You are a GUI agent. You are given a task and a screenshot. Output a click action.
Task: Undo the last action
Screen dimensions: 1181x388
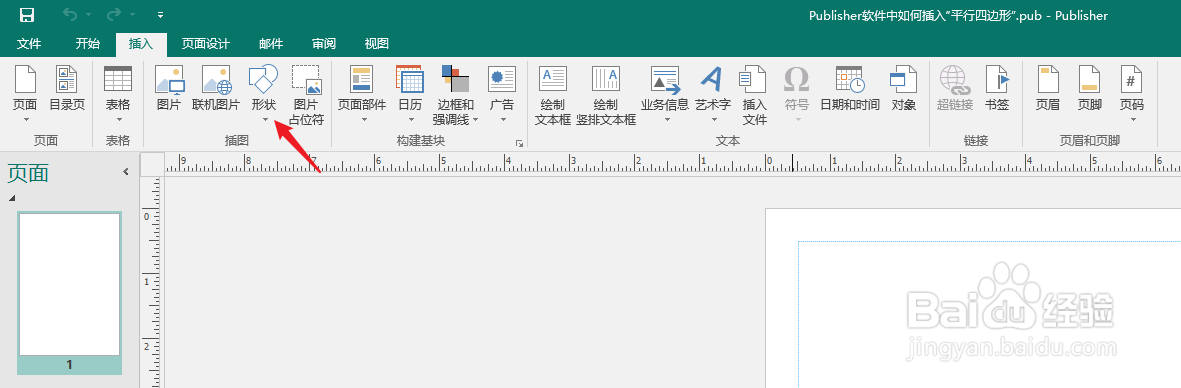[x=69, y=15]
